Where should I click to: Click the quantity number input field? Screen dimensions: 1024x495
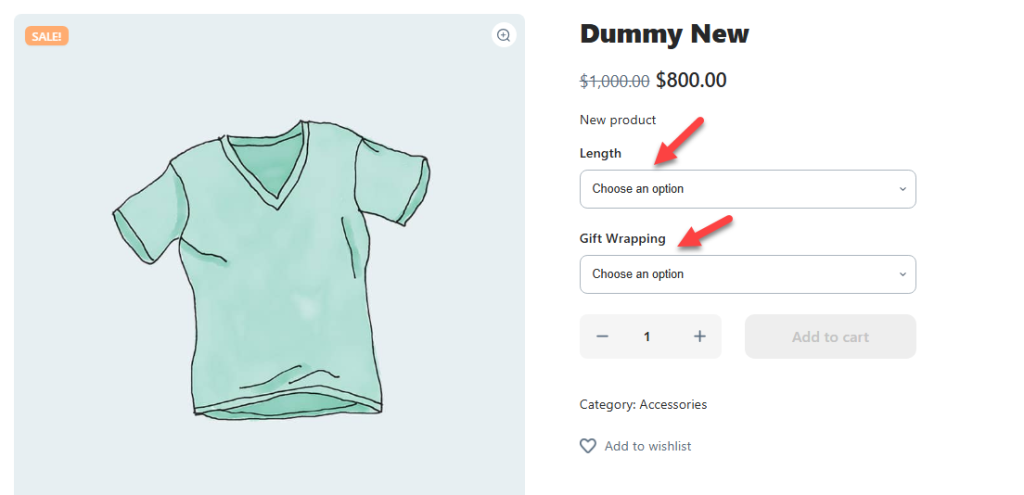coord(647,337)
